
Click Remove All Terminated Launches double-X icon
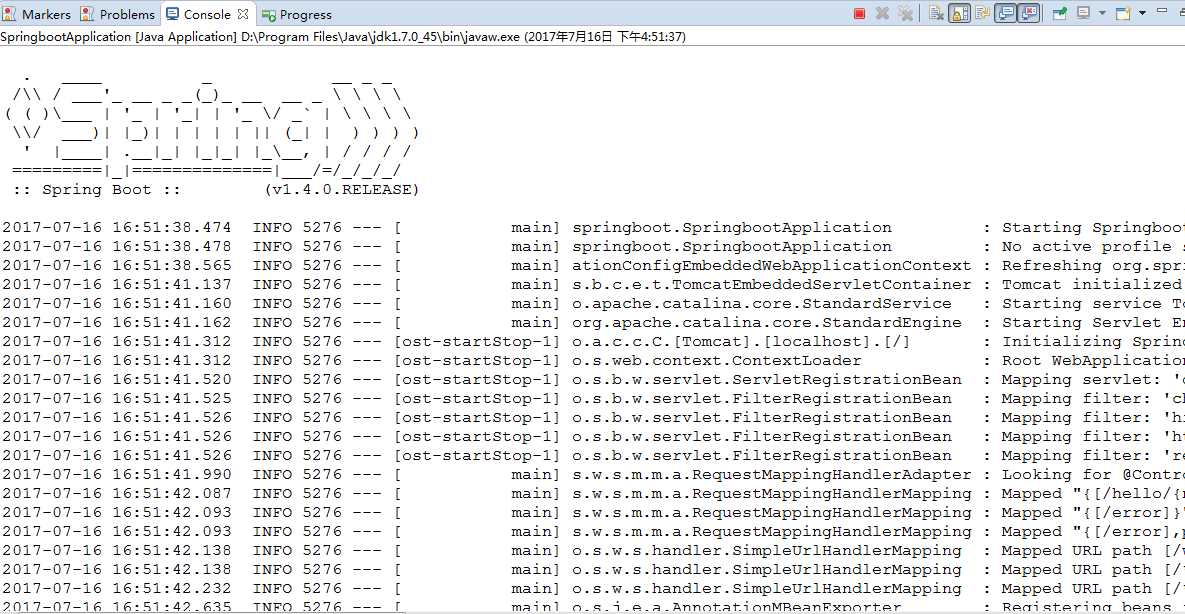click(x=905, y=14)
